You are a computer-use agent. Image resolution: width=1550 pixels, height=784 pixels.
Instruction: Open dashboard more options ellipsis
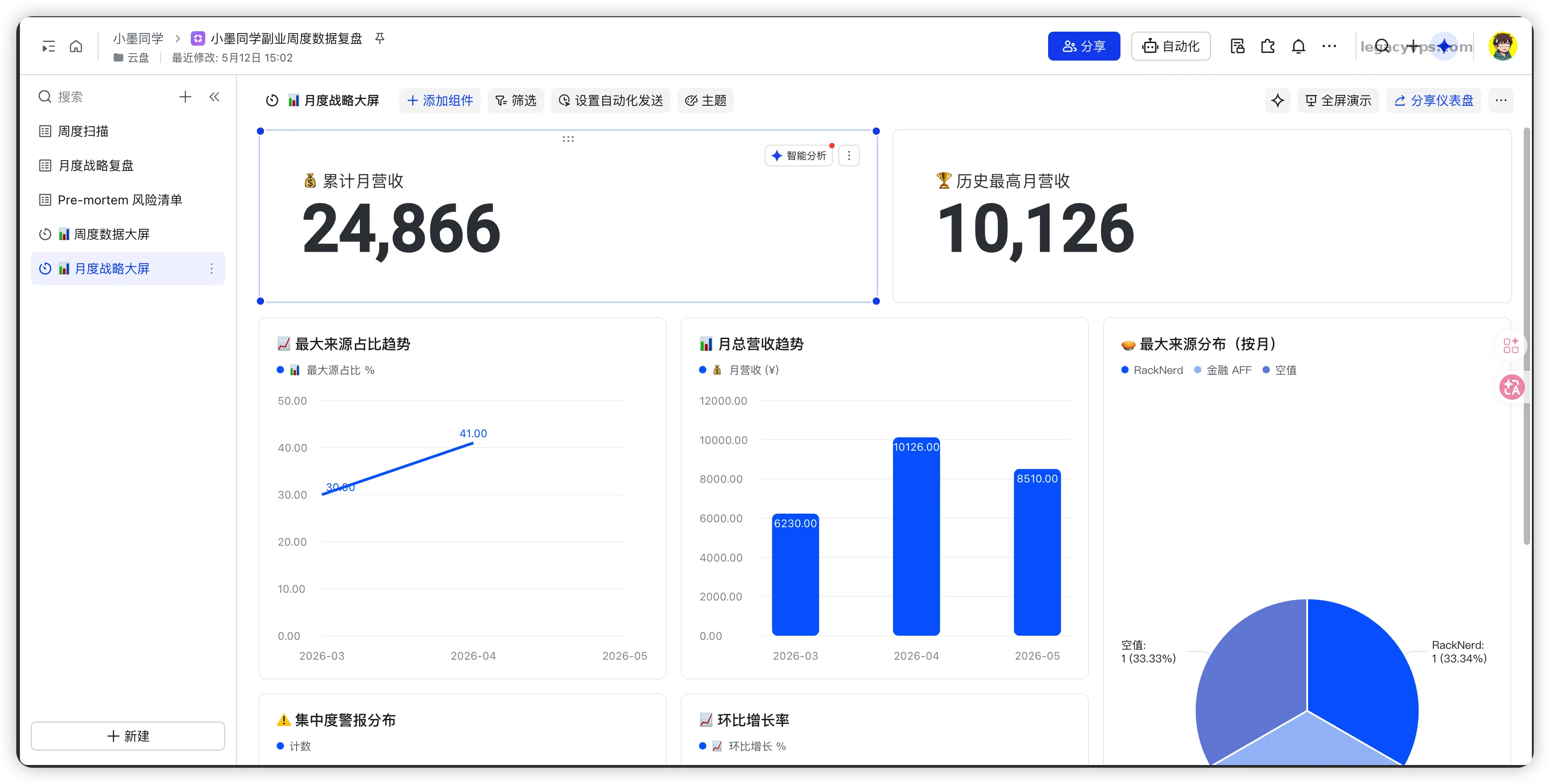[1501, 100]
